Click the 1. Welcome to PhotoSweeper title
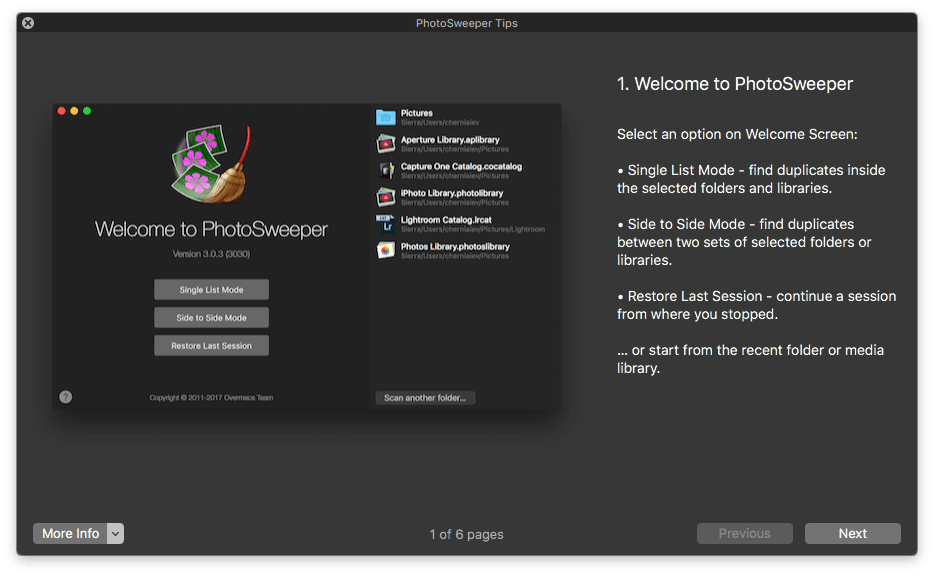This screenshot has width=934, height=576. 734,84
